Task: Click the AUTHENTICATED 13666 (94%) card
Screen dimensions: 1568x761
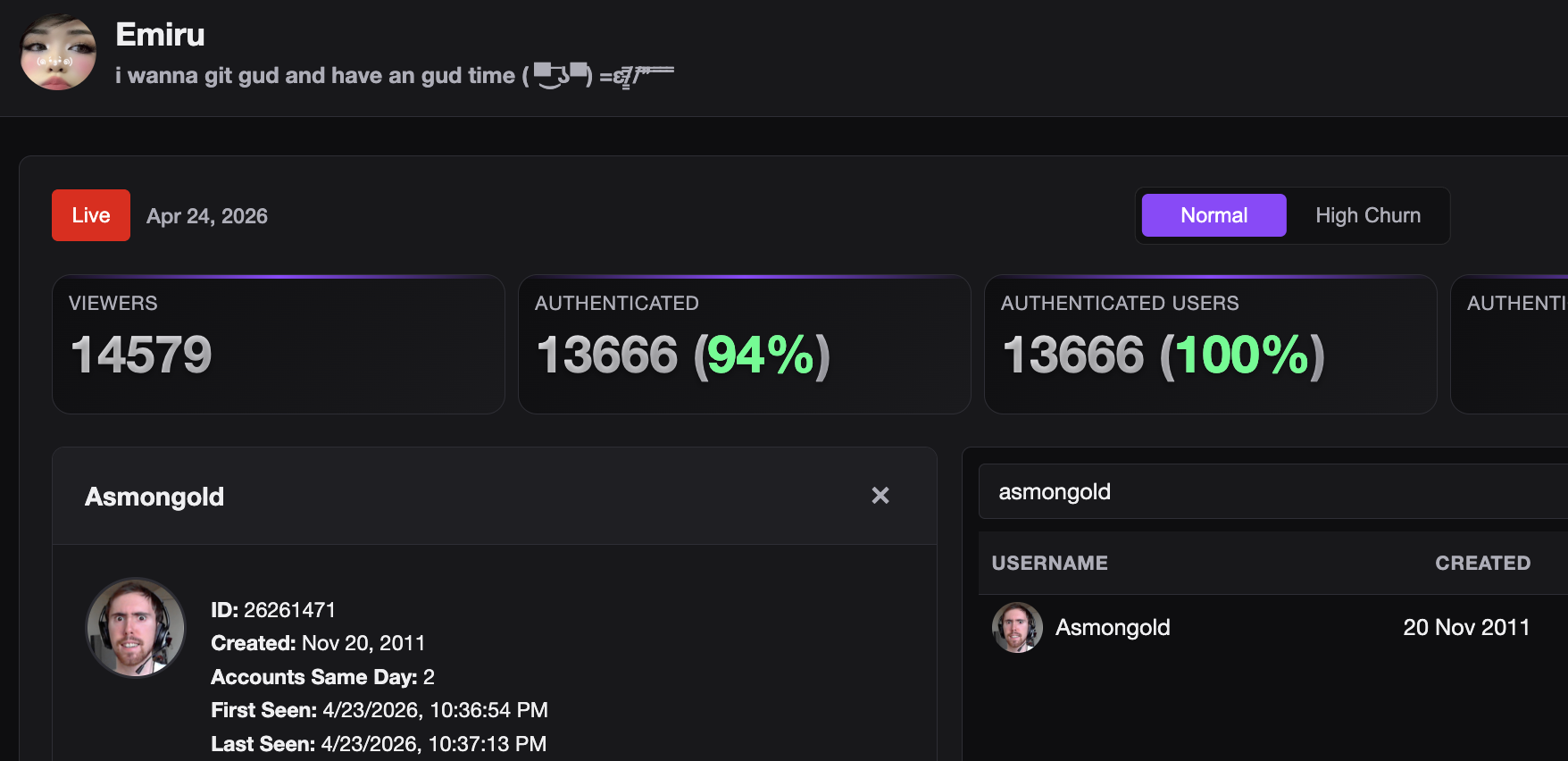Action: pos(744,344)
